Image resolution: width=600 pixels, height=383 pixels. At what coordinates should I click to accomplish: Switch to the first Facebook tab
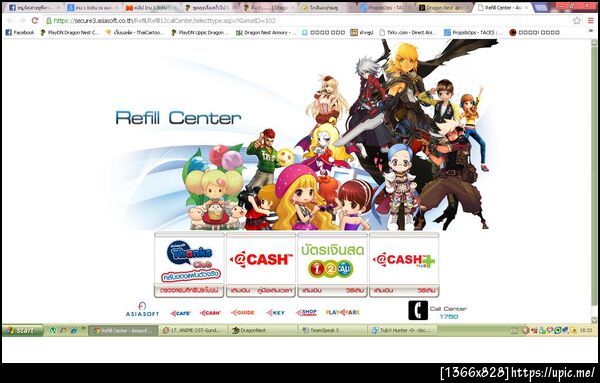tap(34, 8)
